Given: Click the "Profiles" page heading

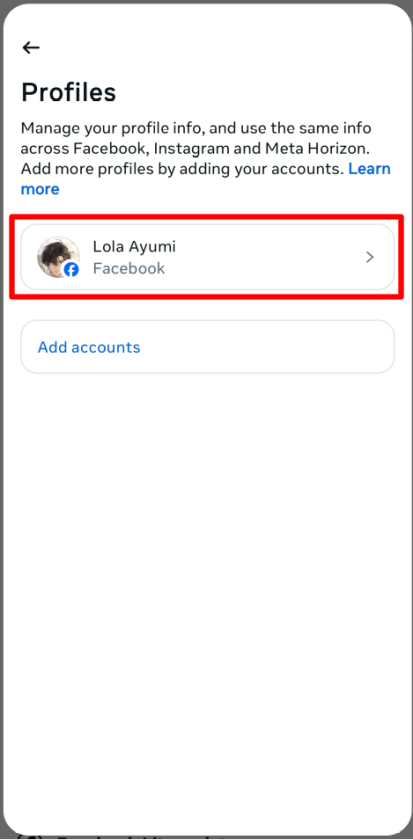Looking at the screenshot, I should point(69,93).
